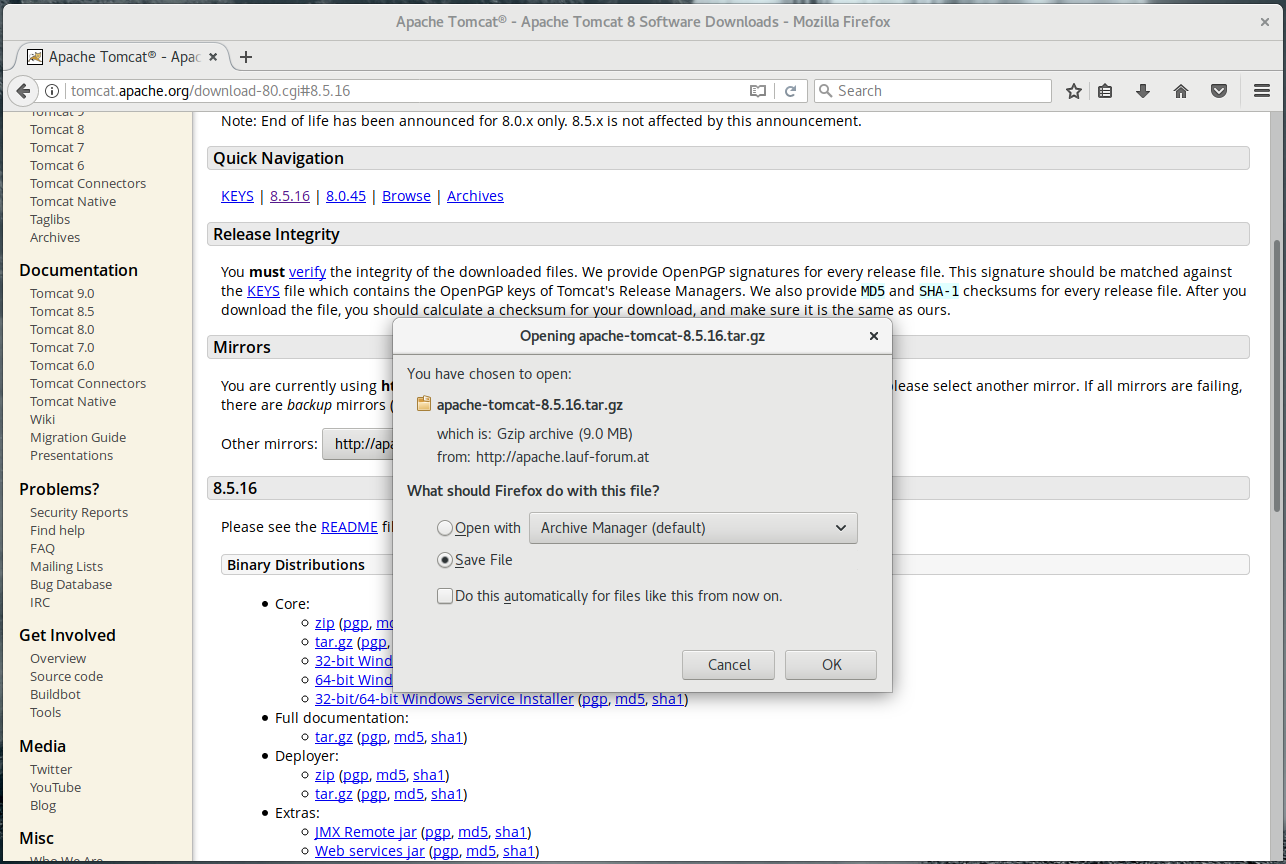
Task: Confirm download with the OK button
Action: coord(831,665)
